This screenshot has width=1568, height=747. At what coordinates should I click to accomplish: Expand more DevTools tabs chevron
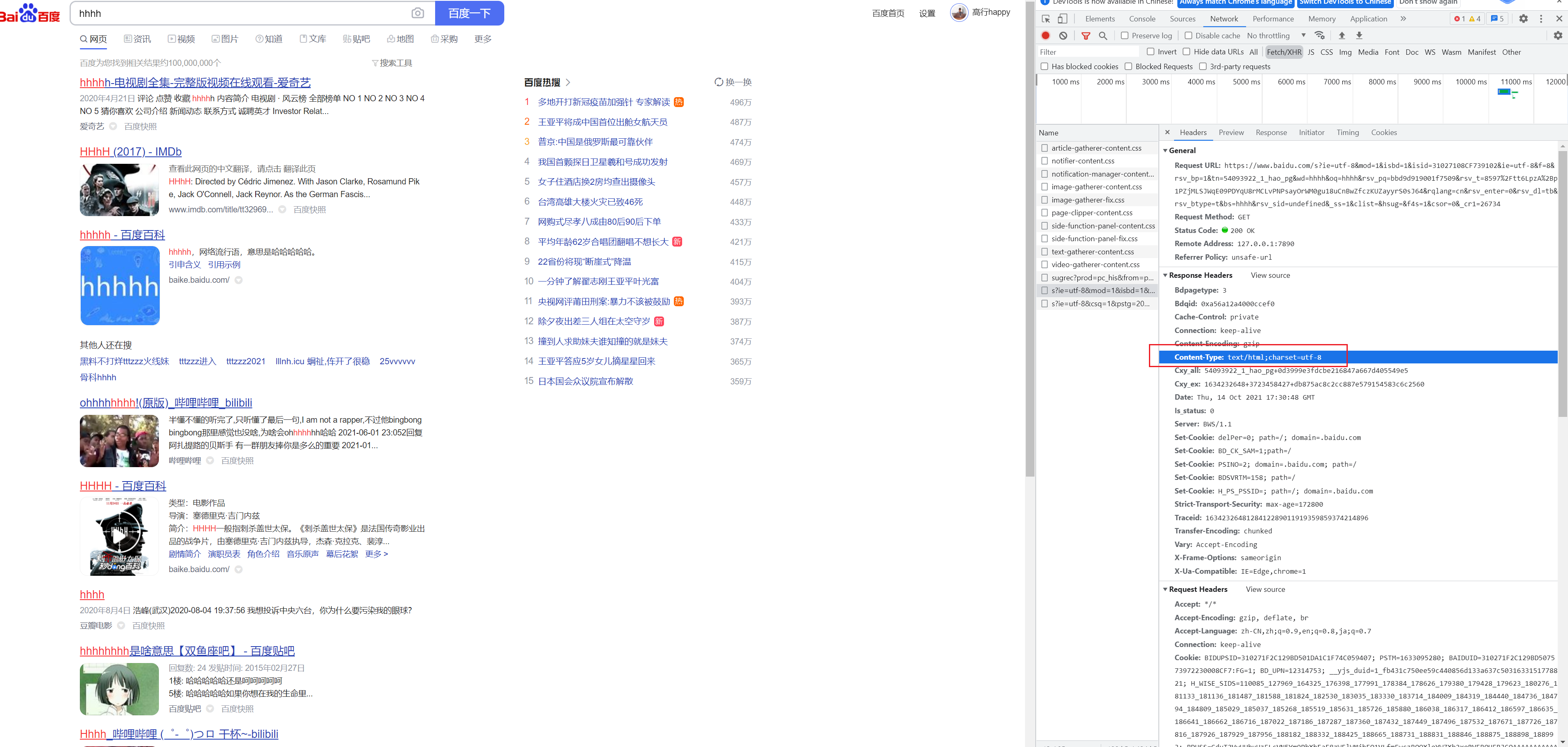1404,19
